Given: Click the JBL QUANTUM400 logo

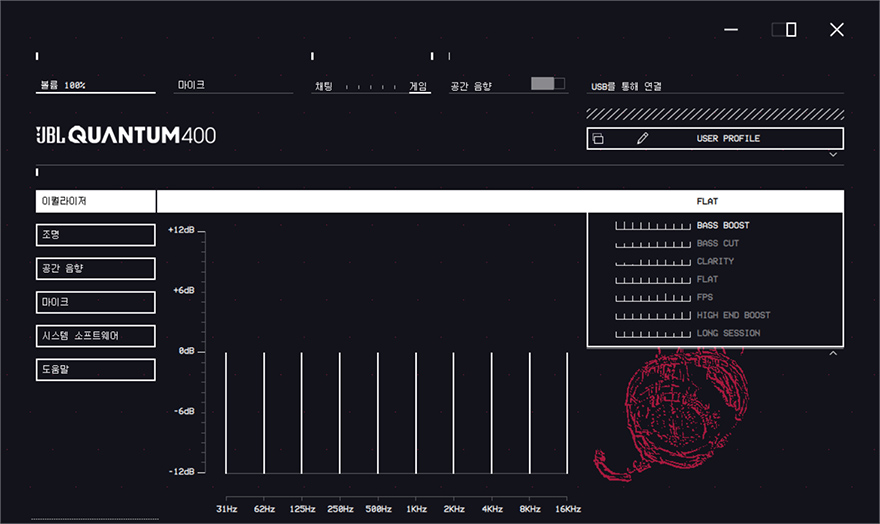Looking at the screenshot, I should [x=126, y=135].
